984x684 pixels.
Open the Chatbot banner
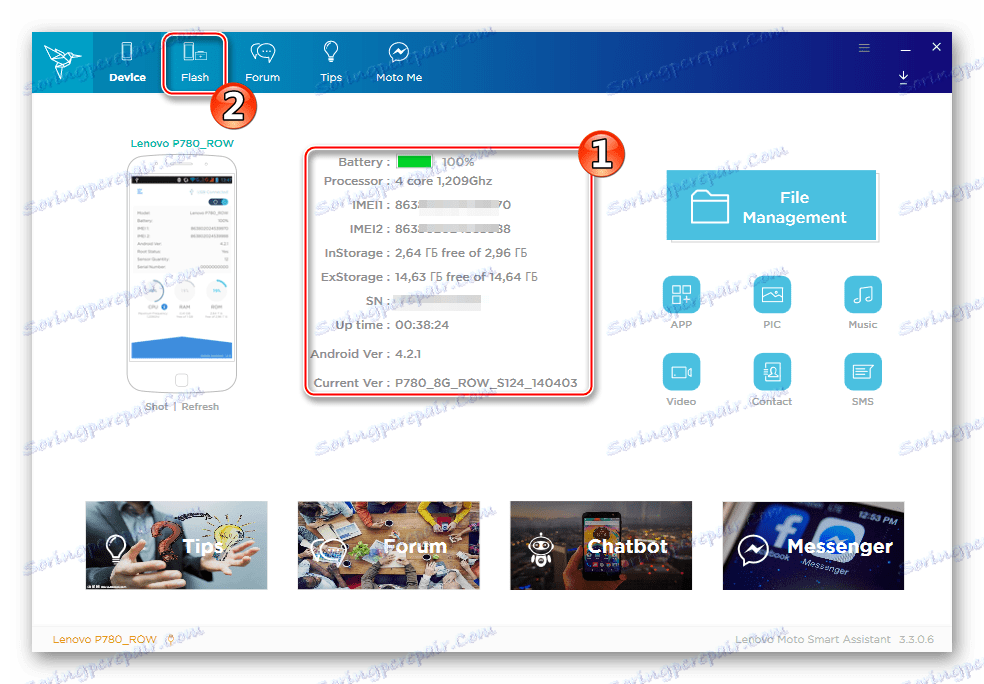[601, 545]
